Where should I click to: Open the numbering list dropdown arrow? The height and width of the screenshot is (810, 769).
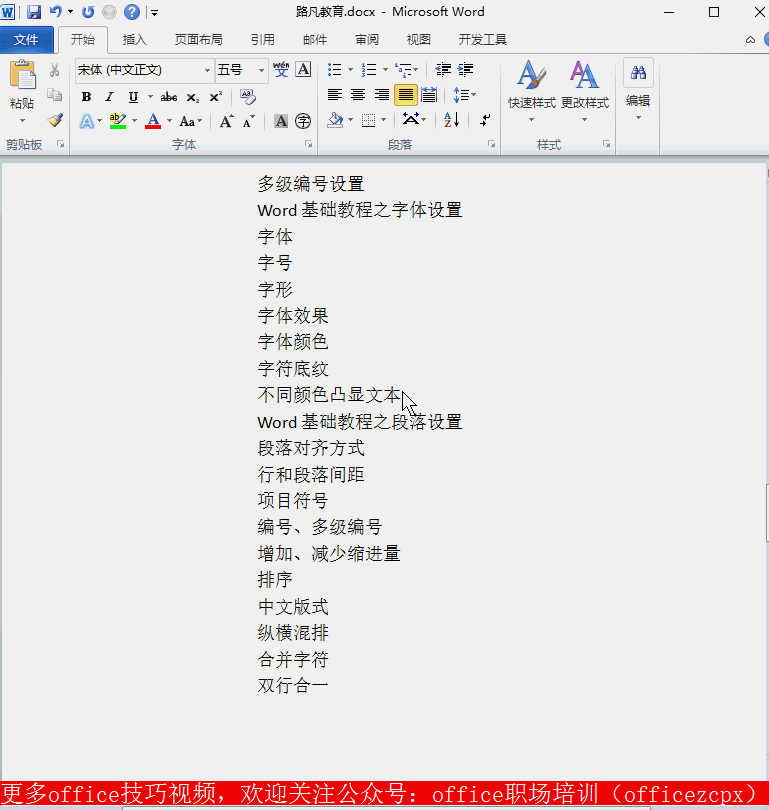click(385, 69)
